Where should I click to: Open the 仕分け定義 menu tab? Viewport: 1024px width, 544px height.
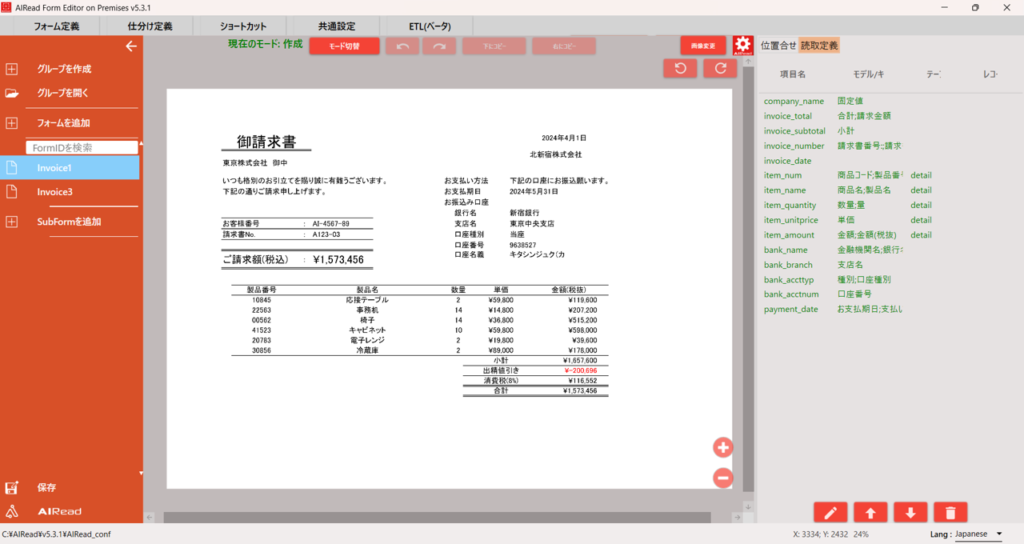point(150,25)
